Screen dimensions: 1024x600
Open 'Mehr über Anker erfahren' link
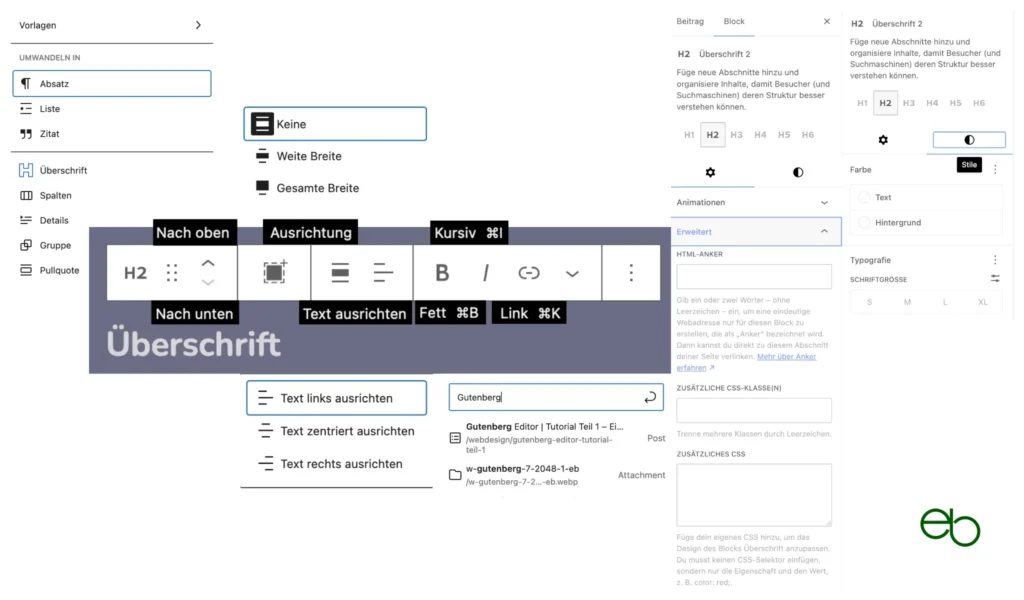[746, 362]
